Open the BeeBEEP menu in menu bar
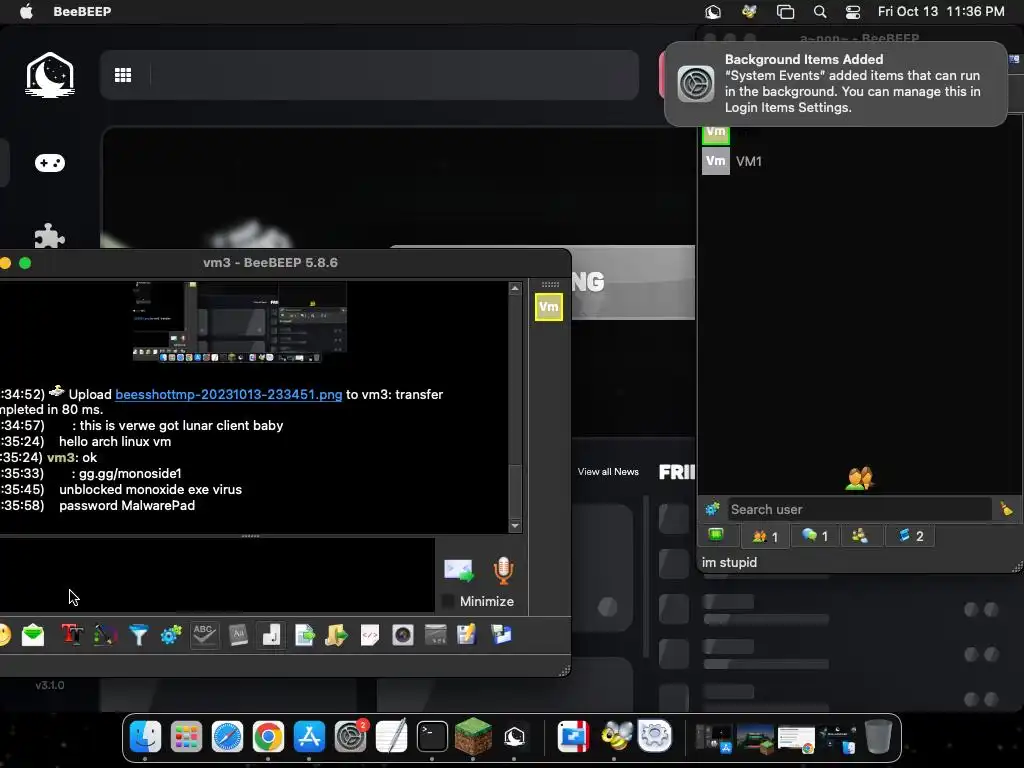The image size is (1024, 768). (x=82, y=11)
